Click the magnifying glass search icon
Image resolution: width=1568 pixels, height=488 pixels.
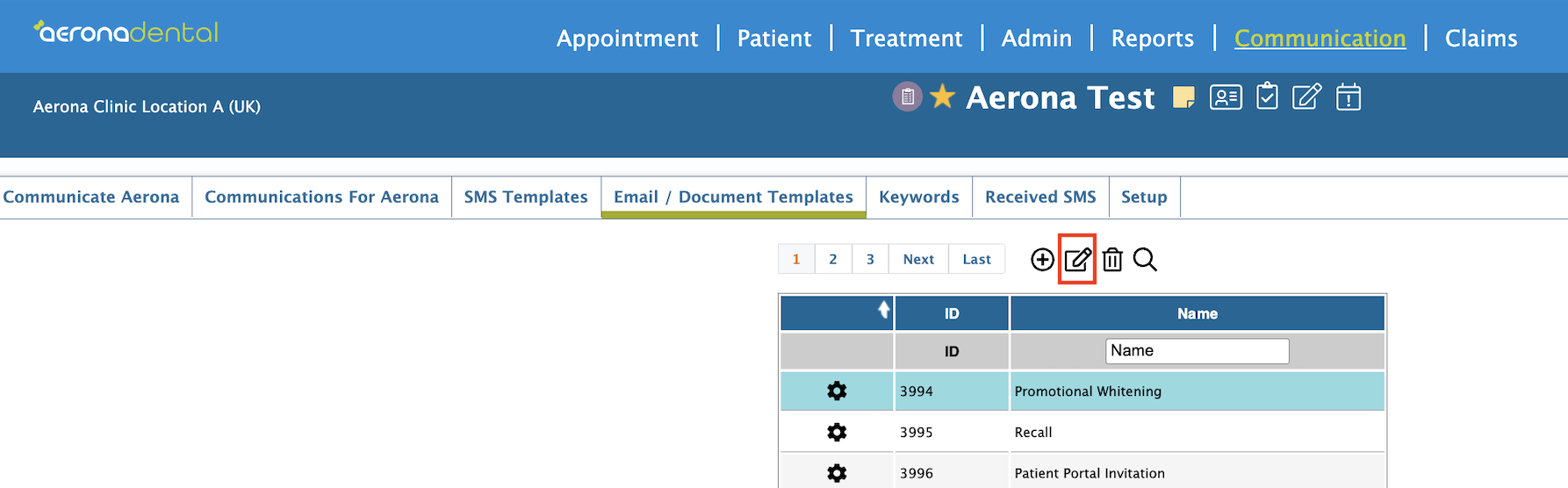(x=1145, y=260)
